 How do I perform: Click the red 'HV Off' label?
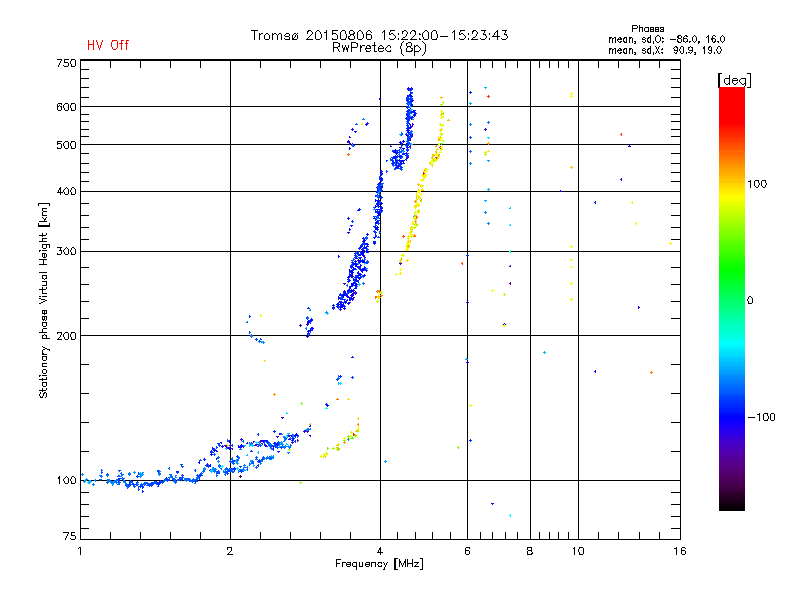108,45
